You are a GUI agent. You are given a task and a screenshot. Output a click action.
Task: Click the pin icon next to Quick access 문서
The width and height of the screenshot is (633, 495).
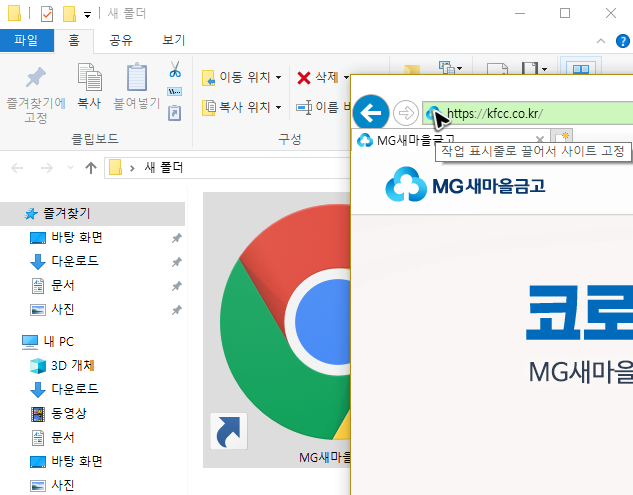[176, 286]
